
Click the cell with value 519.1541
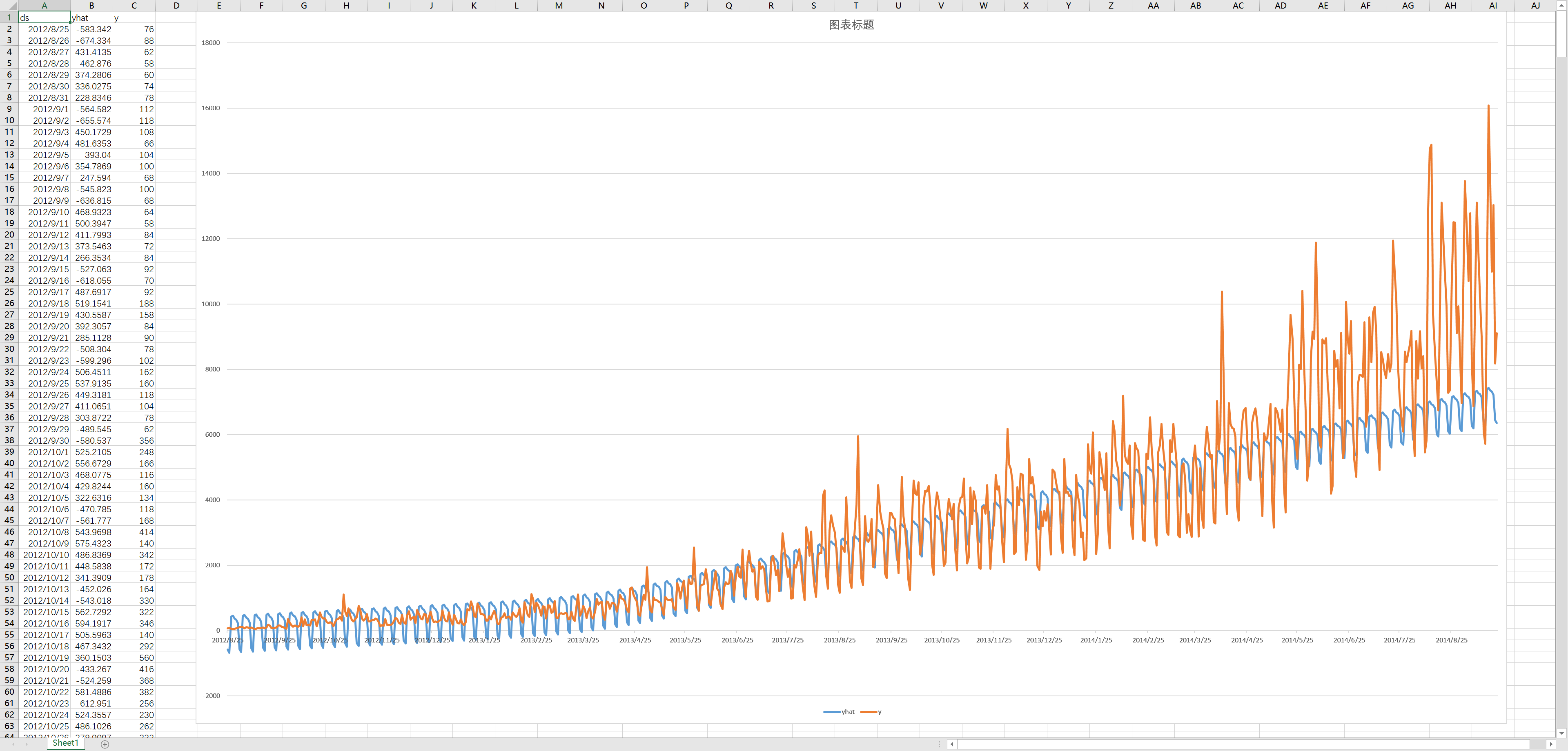[91, 303]
